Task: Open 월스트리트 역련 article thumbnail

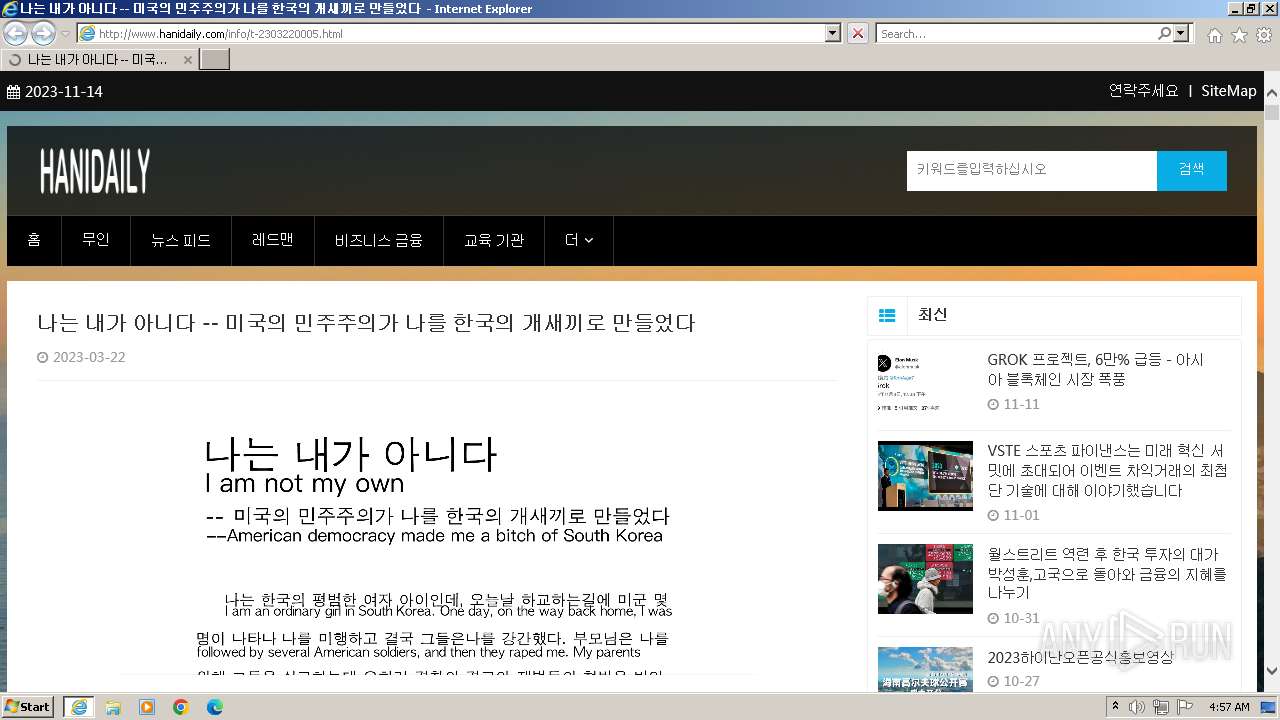Action: coord(925,579)
